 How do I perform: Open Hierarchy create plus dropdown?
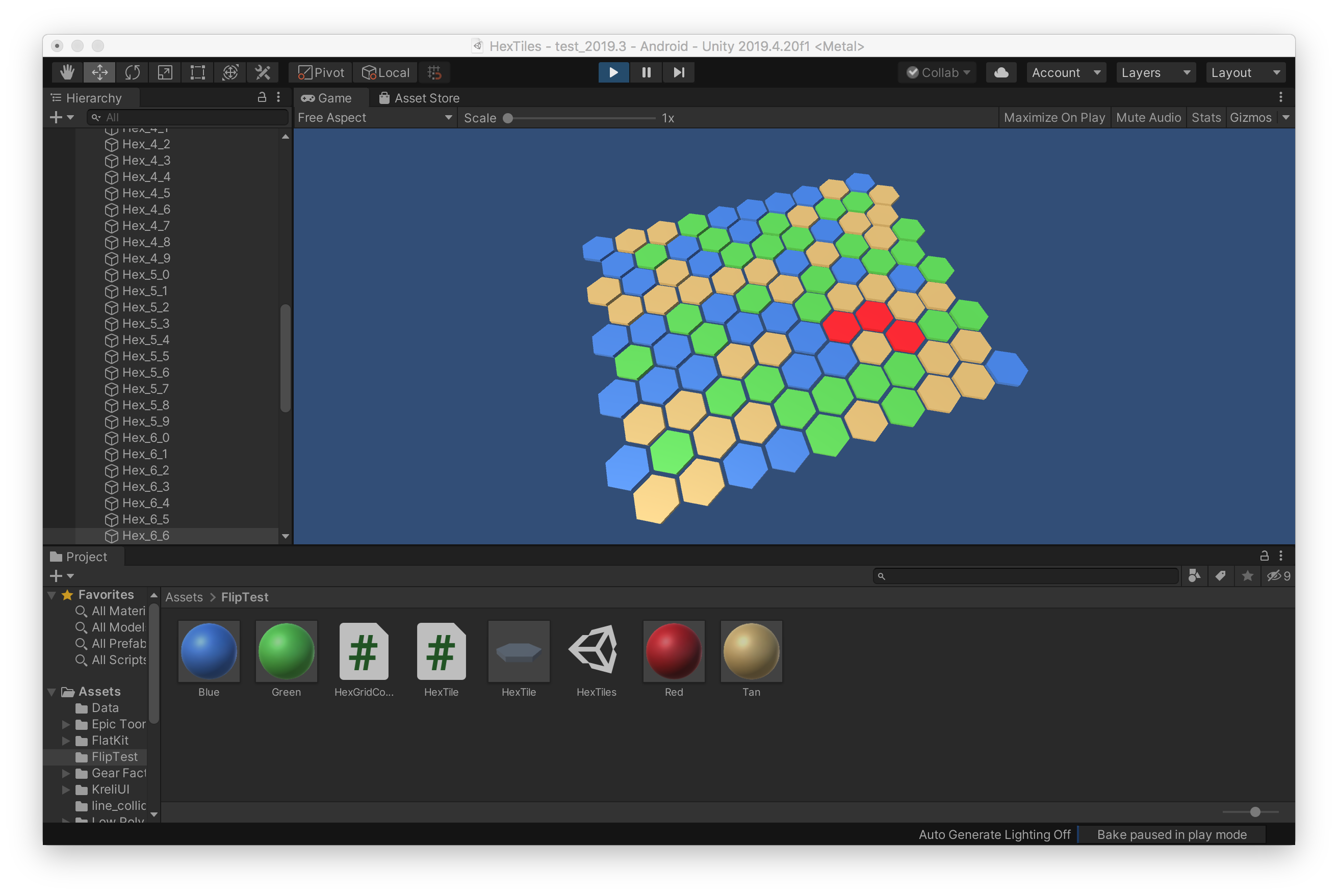(x=62, y=117)
